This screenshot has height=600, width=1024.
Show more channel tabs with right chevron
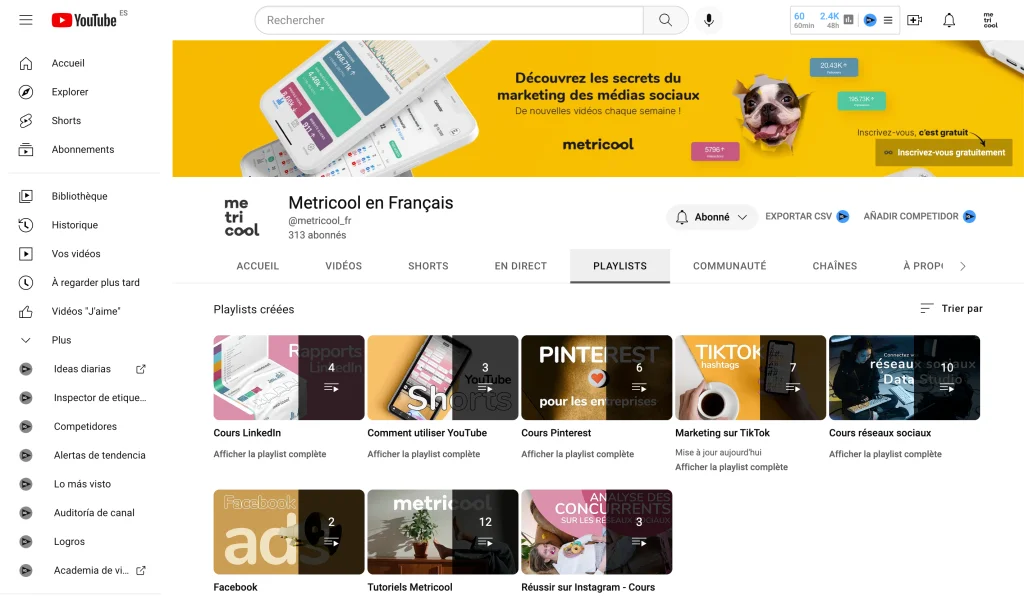[963, 266]
